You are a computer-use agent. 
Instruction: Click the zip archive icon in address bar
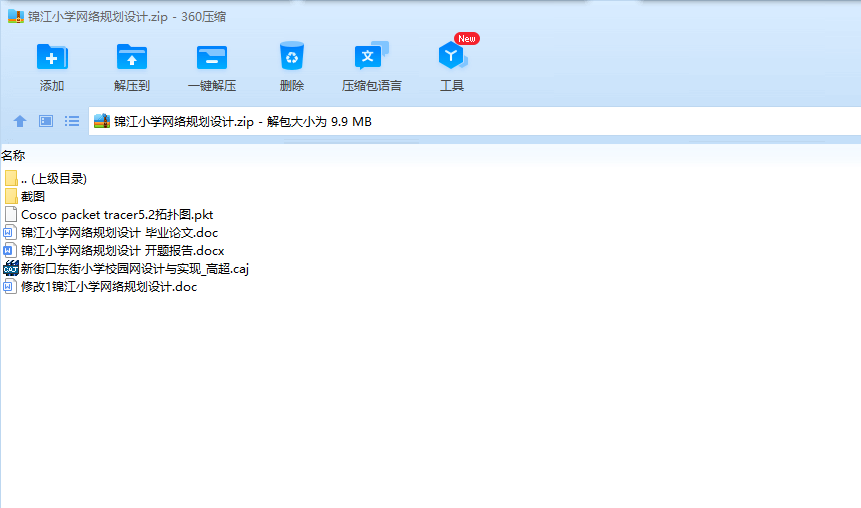click(102, 121)
